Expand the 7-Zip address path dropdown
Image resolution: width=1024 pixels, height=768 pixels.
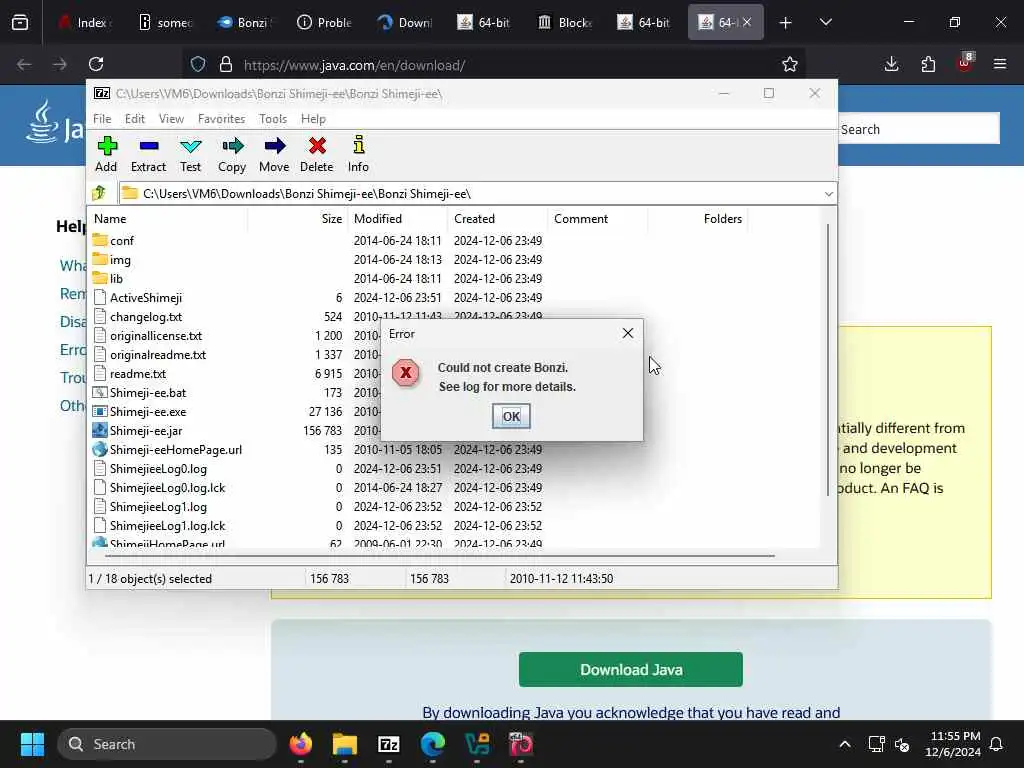point(828,193)
